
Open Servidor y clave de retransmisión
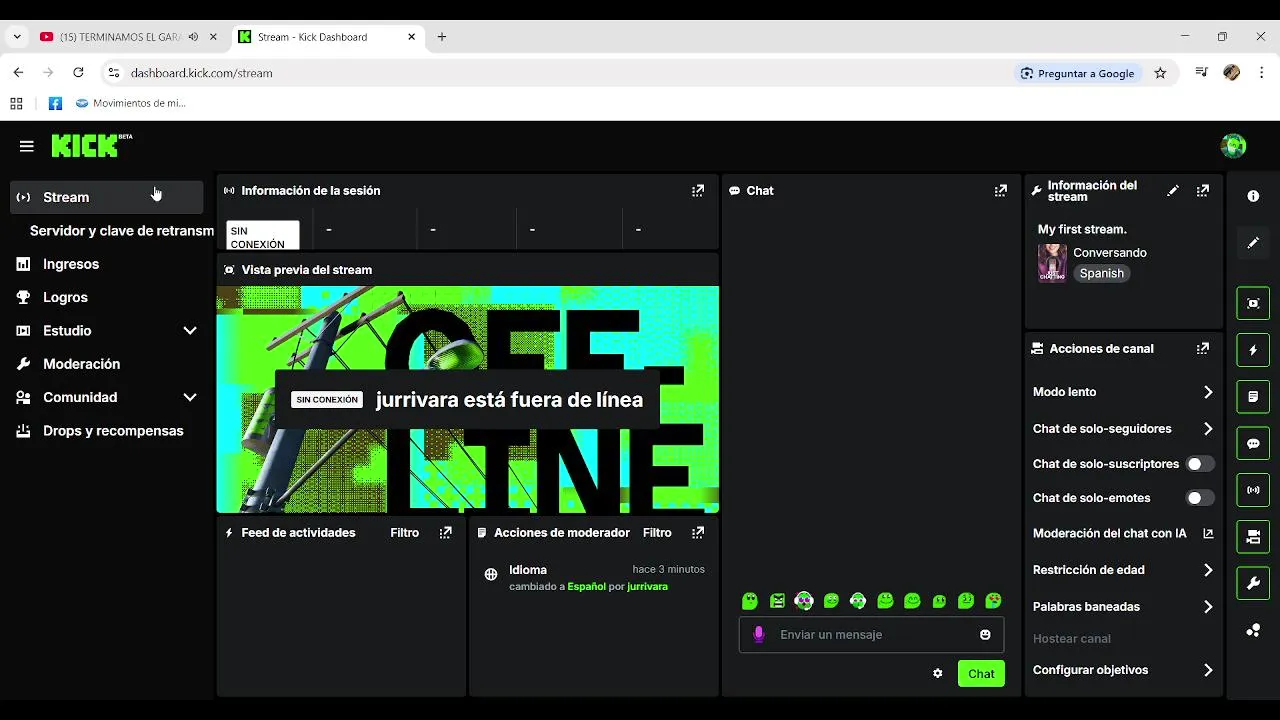click(x=122, y=231)
